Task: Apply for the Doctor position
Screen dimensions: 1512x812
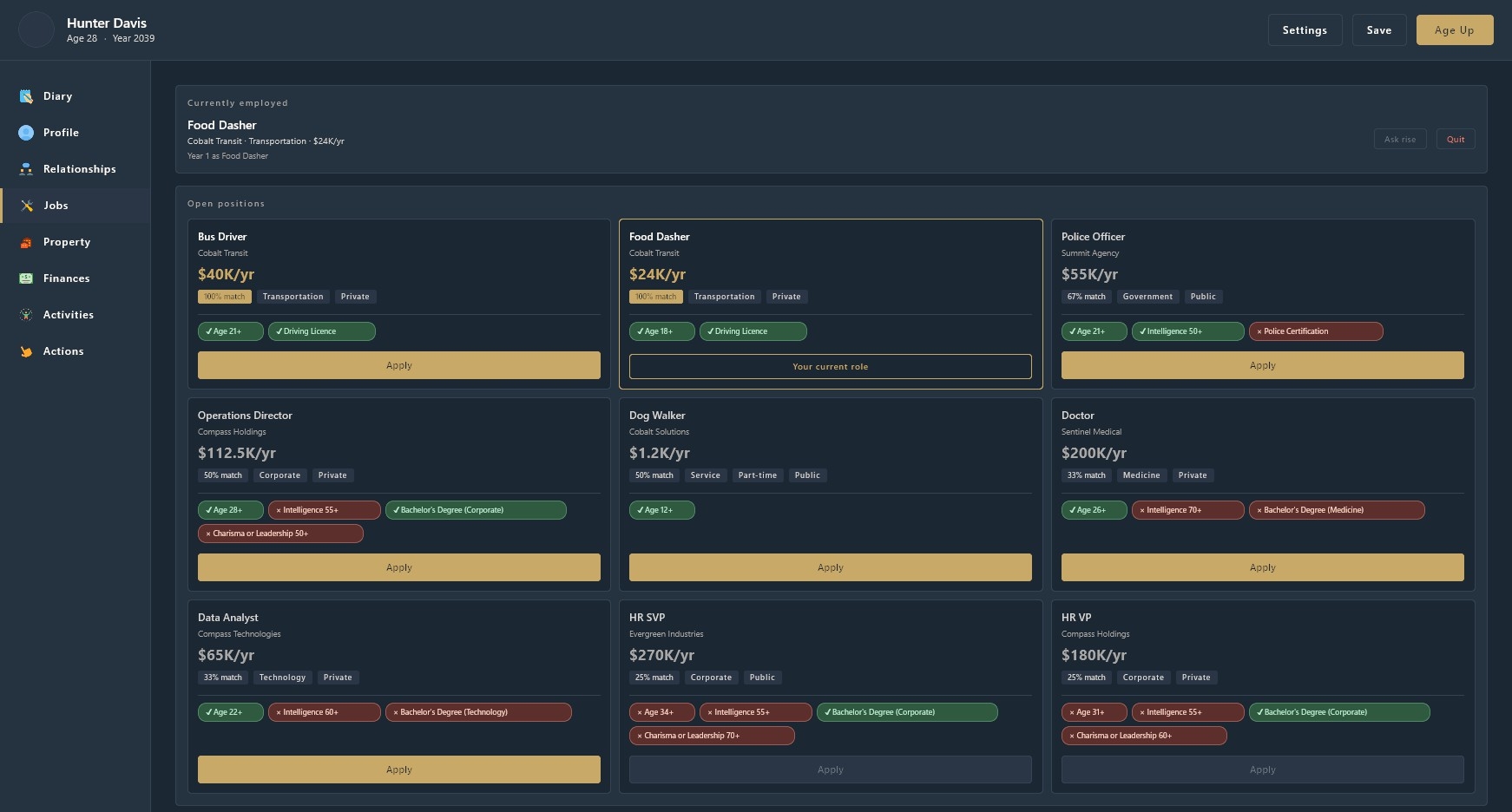Action: [1262, 567]
